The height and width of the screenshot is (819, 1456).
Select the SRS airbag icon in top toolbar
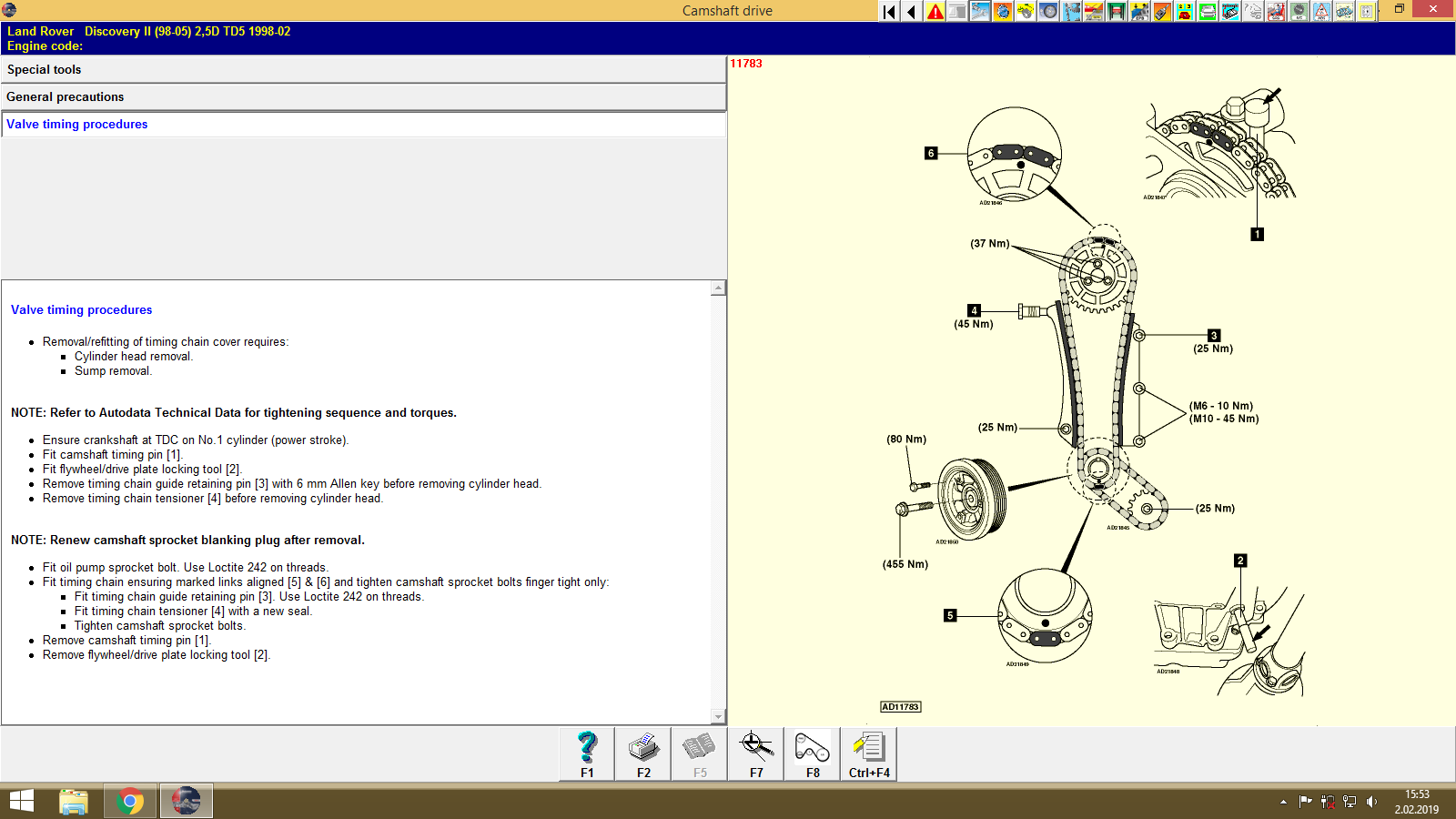[1276, 12]
